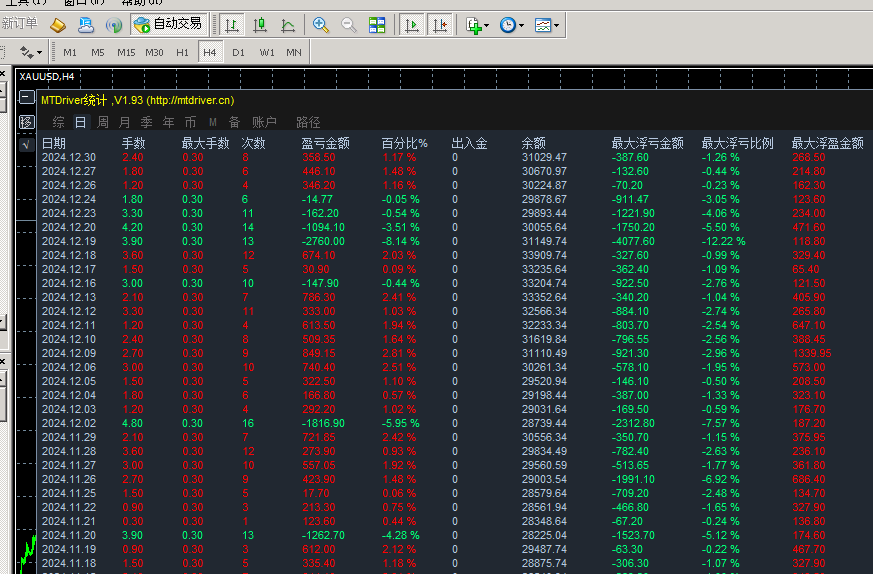Switch to the 月 monthly statistics tab
873x574 pixels.
tap(125, 122)
